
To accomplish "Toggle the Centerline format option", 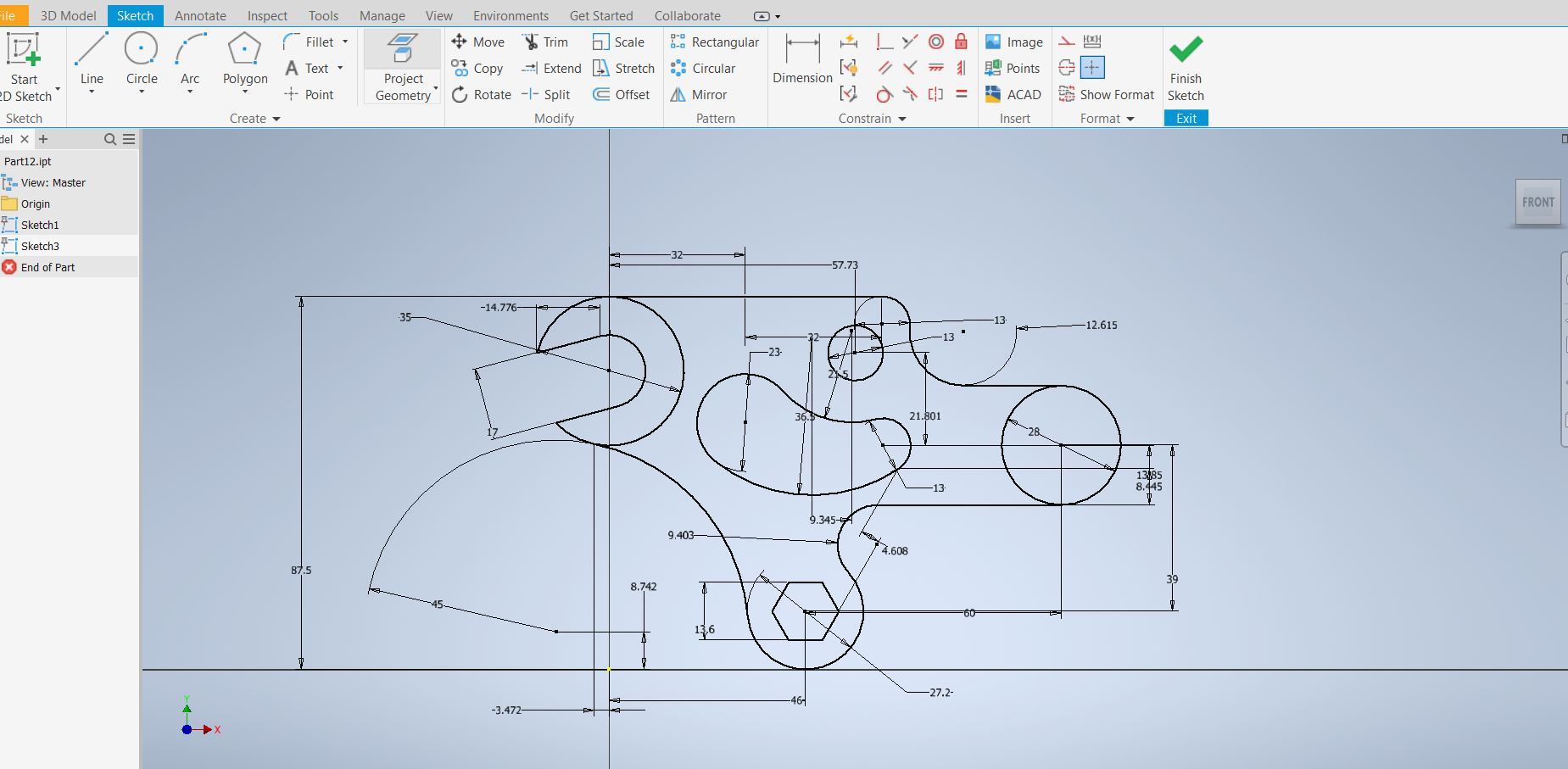I will point(1067,68).
